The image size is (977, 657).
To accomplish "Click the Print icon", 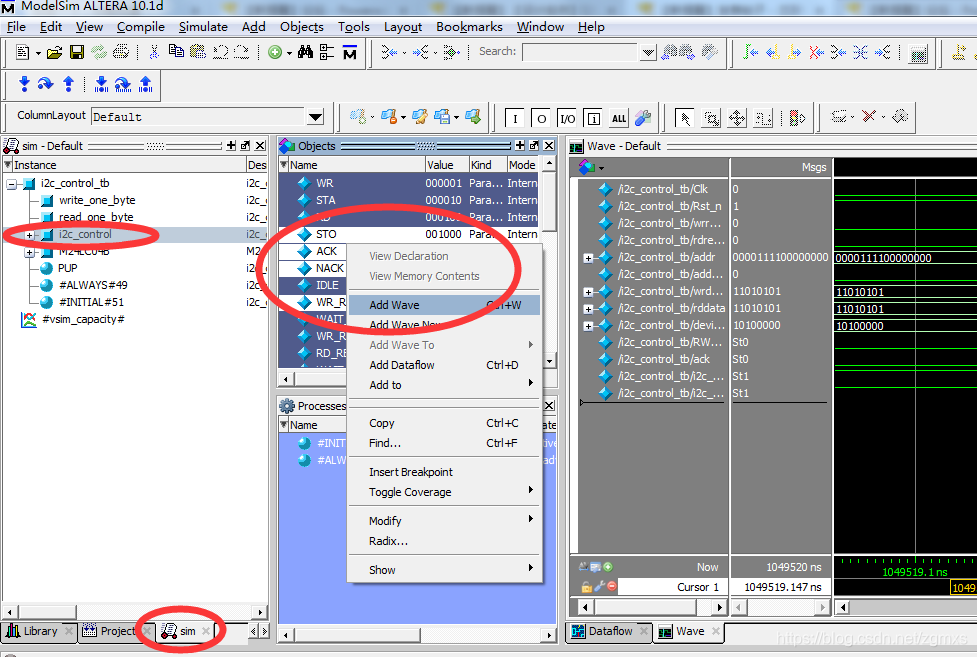I will point(120,52).
